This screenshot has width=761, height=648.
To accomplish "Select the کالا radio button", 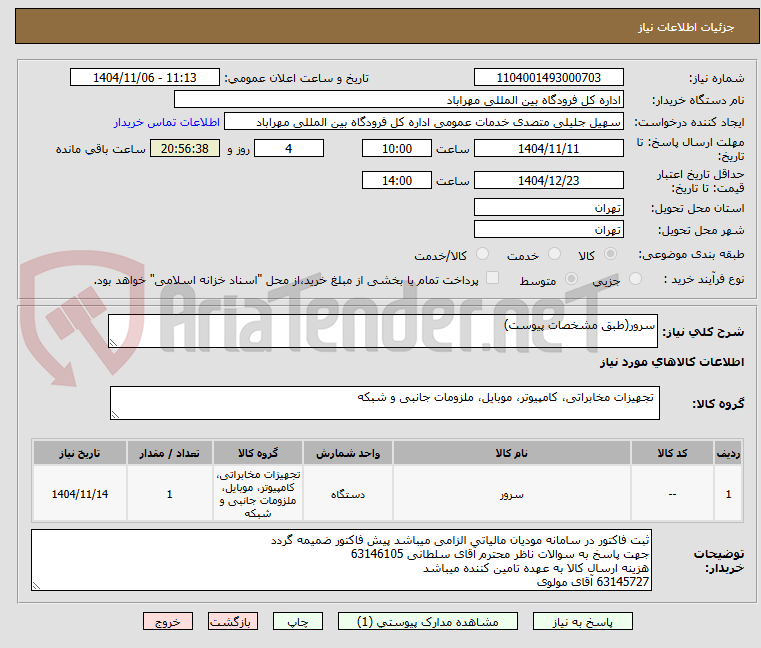I will click(x=611, y=254).
